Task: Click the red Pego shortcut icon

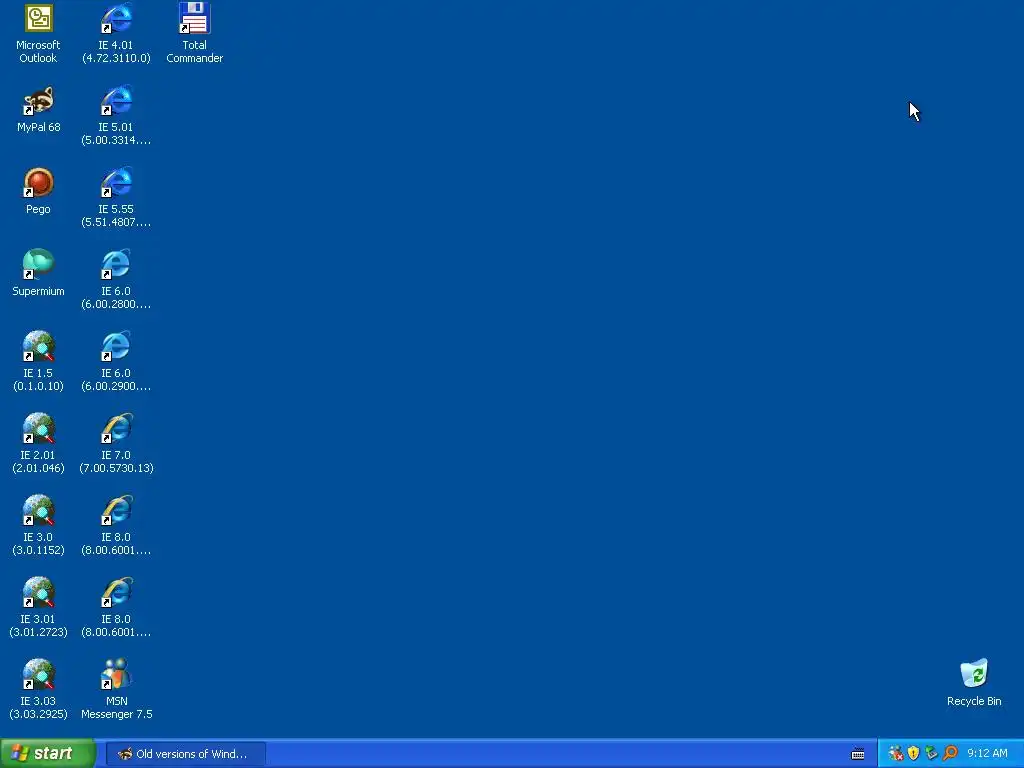Action: click(x=39, y=183)
